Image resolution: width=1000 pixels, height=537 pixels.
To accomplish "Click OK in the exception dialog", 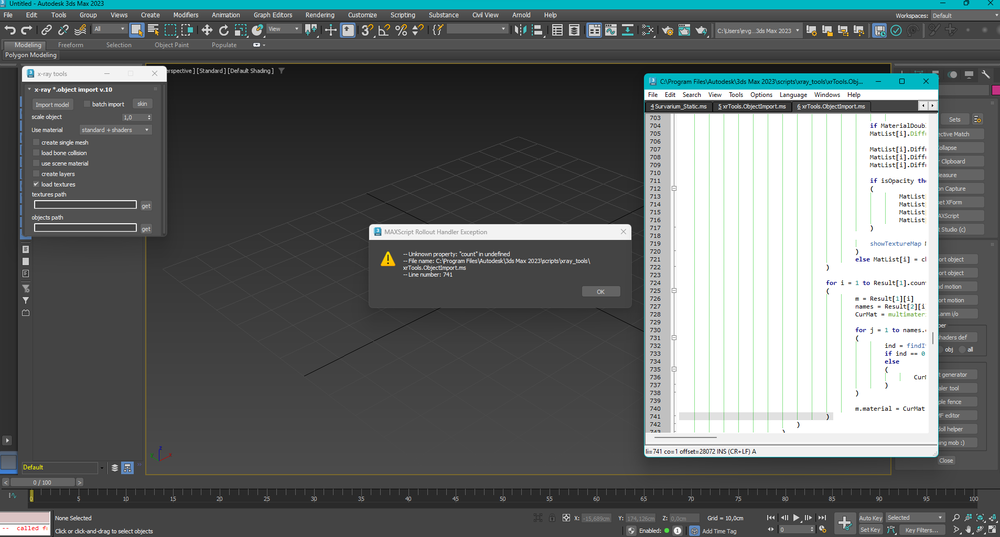I will point(600,292).
